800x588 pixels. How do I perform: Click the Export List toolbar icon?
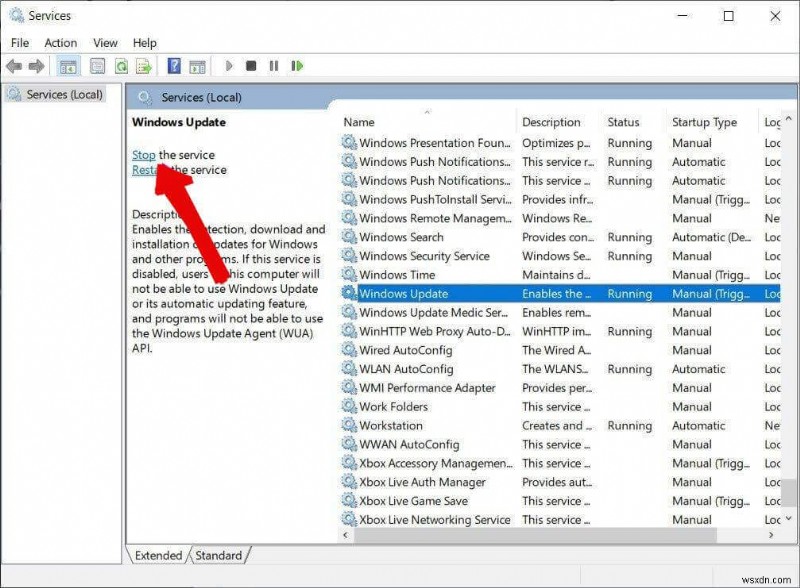pos(144,66)
